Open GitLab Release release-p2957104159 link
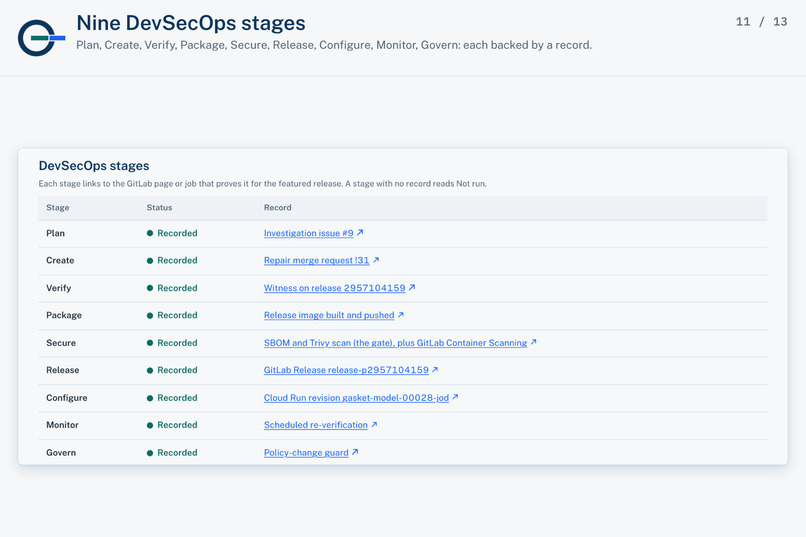 [x=346, y=370]
